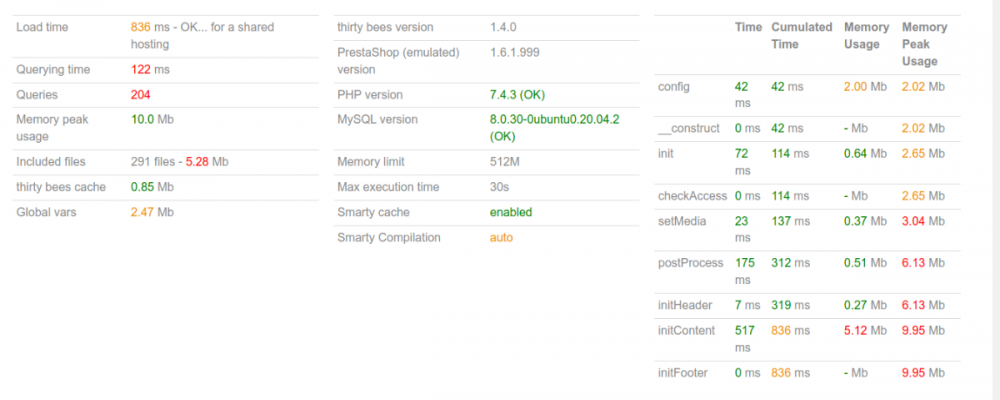This screenshot has width=1000, height=400.
Task: Click the Queries count 204
Action: coord(141,95)
